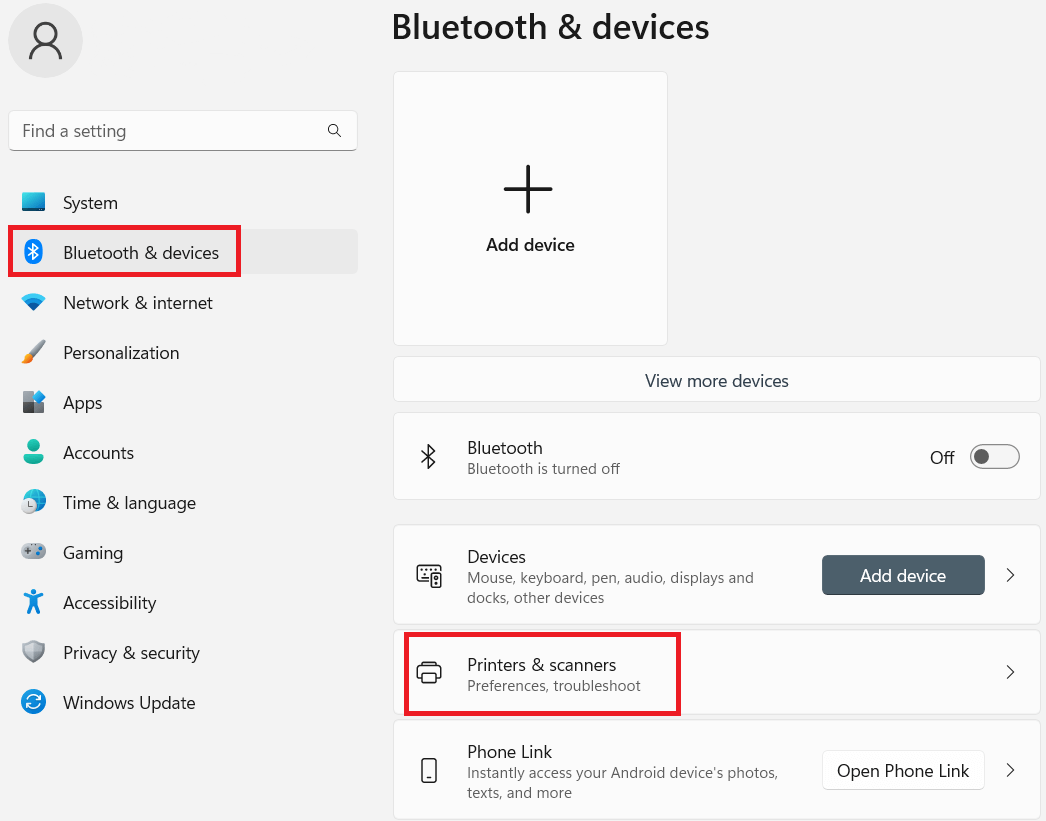Click the dark Add device button
1046x821 pixels.
(x=903, y=575)
